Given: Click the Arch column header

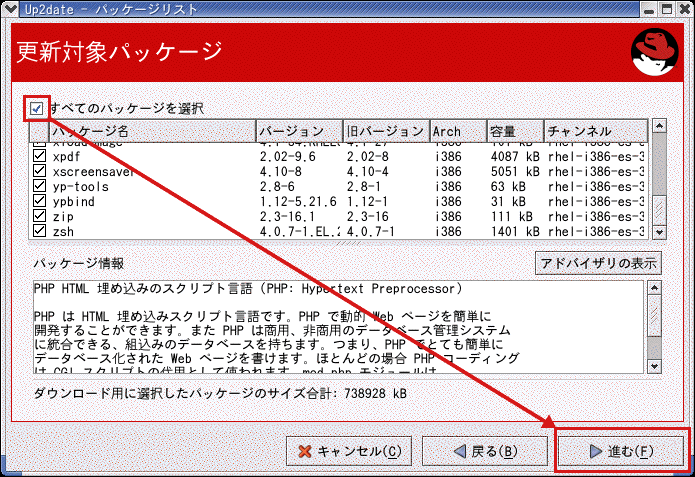Looking at the screenshot, I should (457, 131).
